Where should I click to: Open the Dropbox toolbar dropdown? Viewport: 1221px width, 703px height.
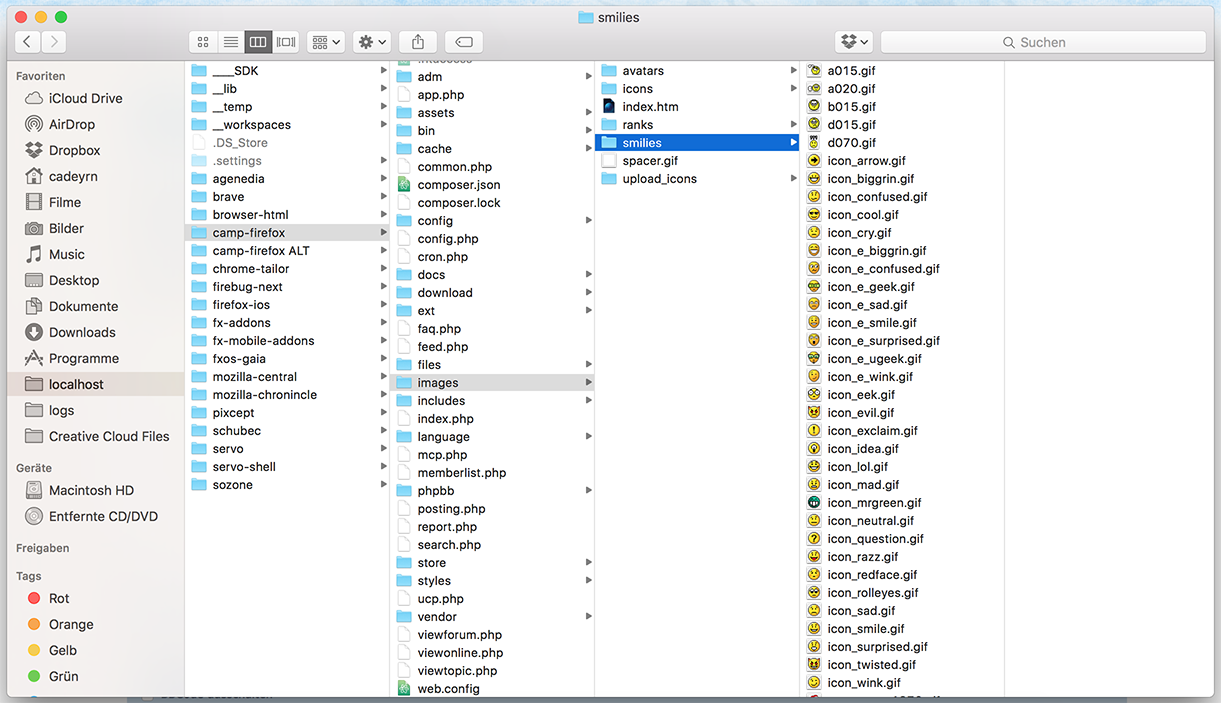(854, 42)
